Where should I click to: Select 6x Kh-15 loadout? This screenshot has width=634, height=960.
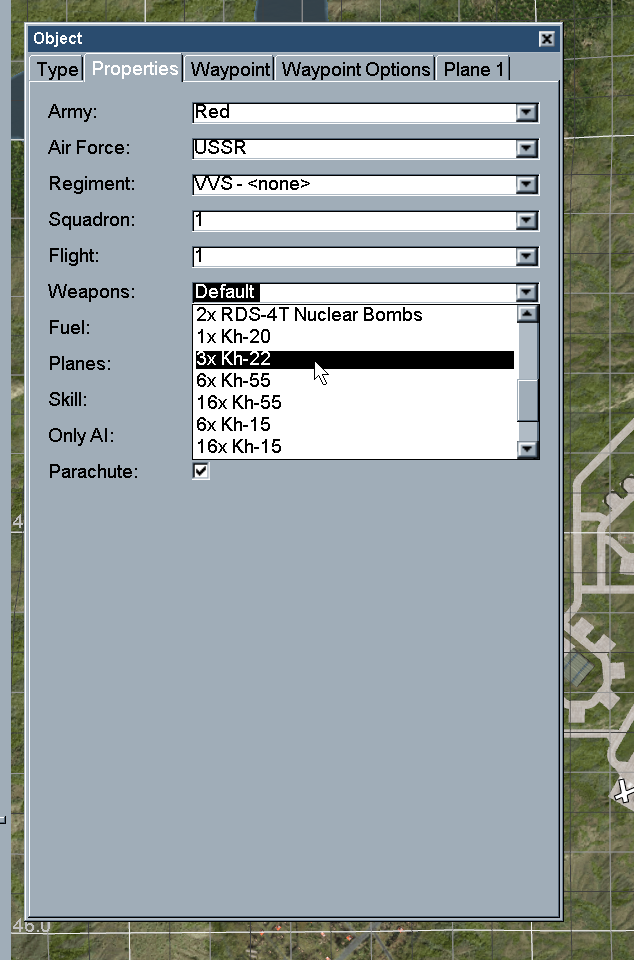click(x=355, y=425)
